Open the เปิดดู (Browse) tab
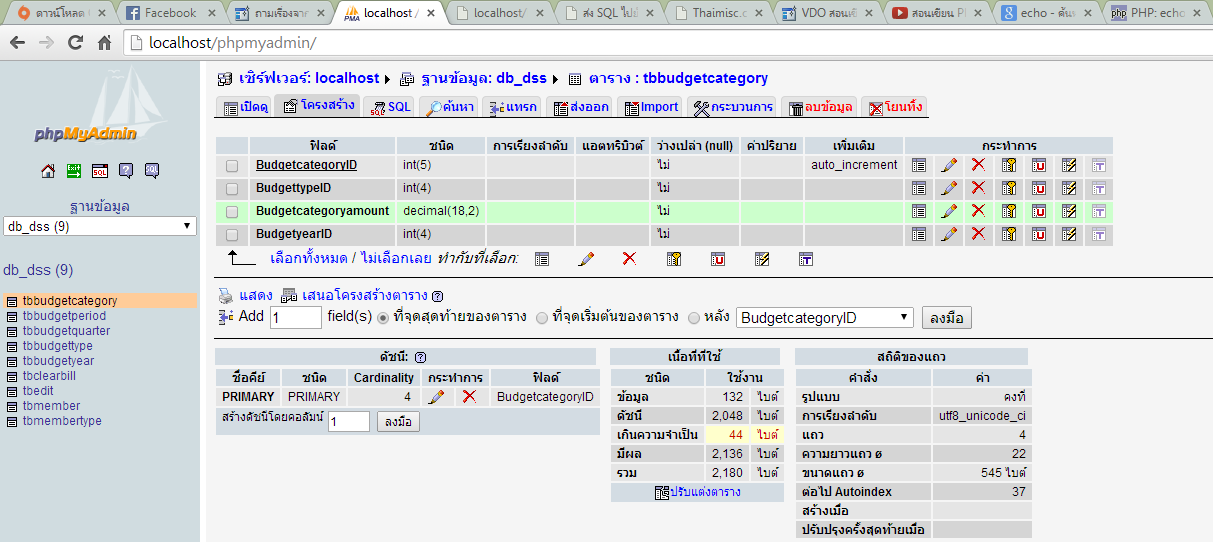The width and height of the screenshot is (1213, 542). click(x=244, y=107)
